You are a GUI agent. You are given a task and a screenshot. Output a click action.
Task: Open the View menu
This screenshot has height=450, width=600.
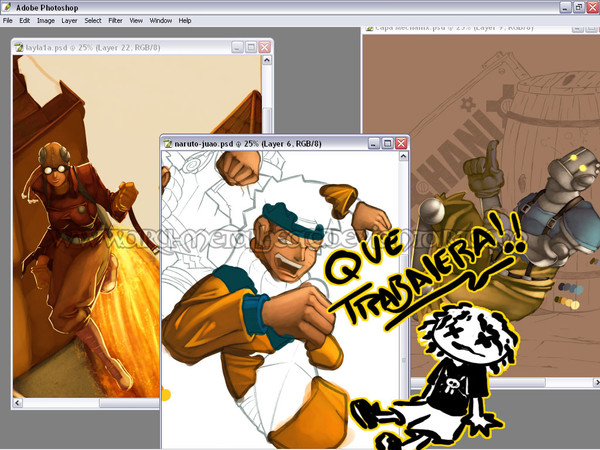click(136, 21)
